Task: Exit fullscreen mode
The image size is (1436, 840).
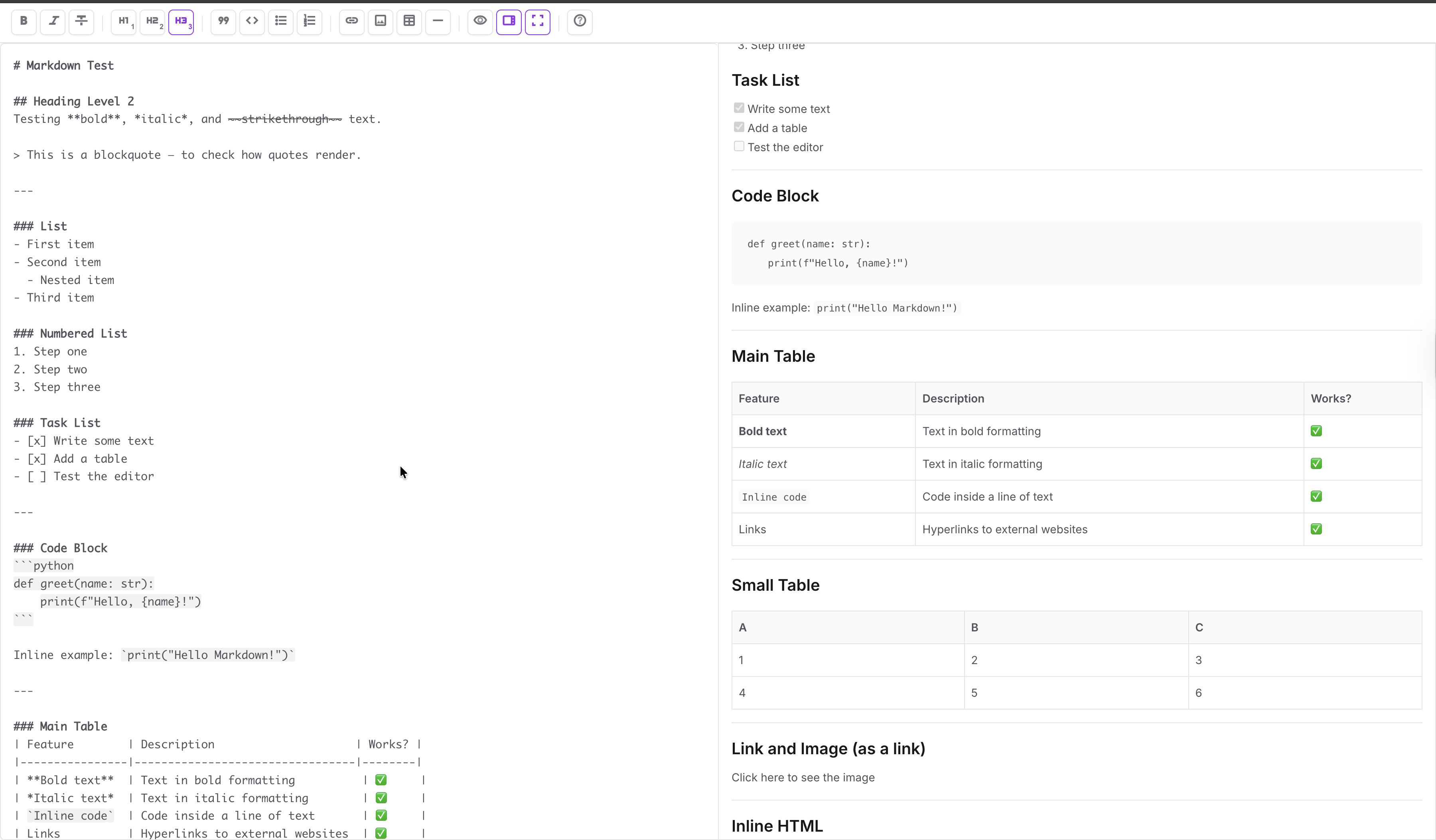Action: (537, 21)
